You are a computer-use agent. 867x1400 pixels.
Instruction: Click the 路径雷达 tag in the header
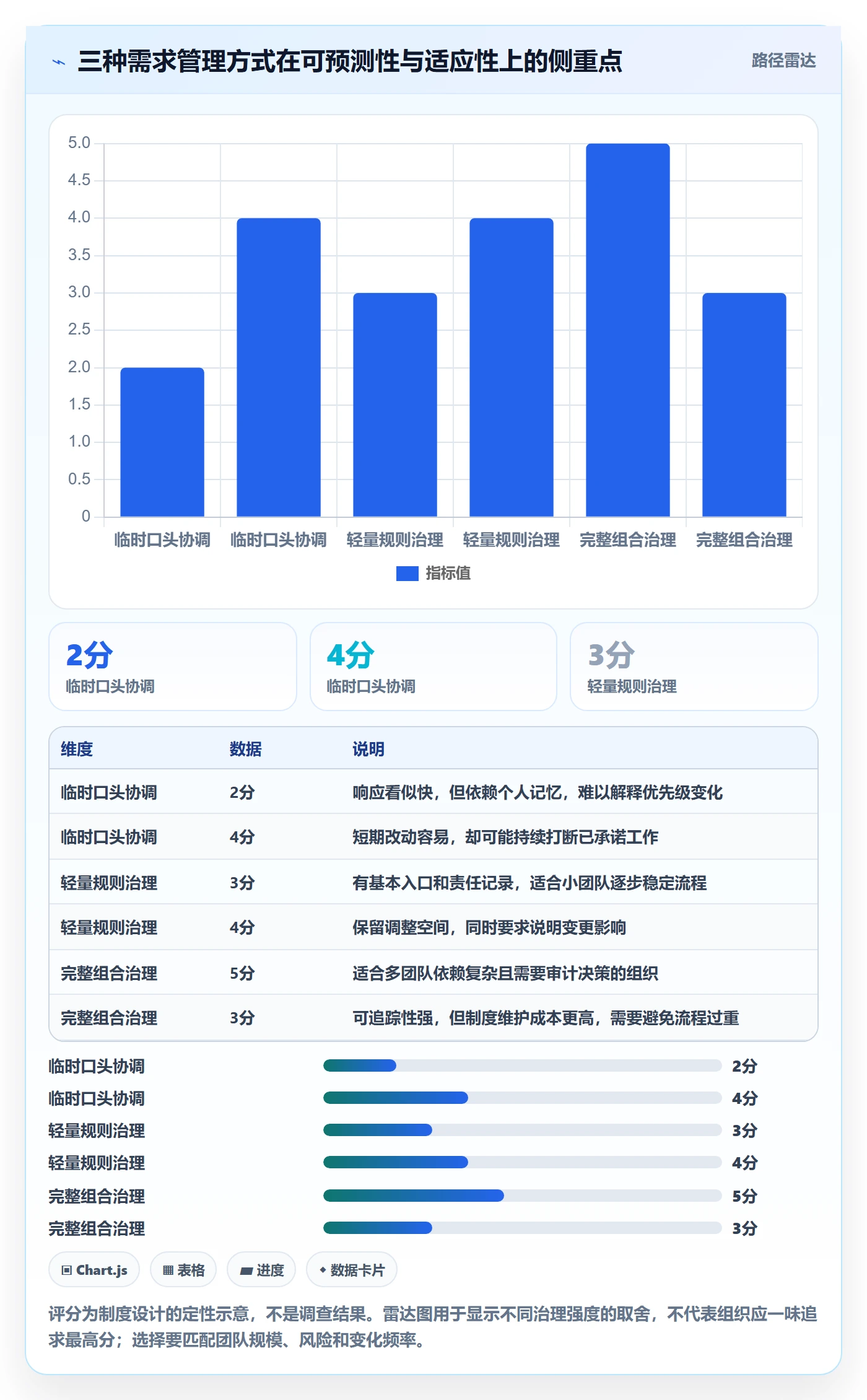pyautogui.click(x=783, y=61)
